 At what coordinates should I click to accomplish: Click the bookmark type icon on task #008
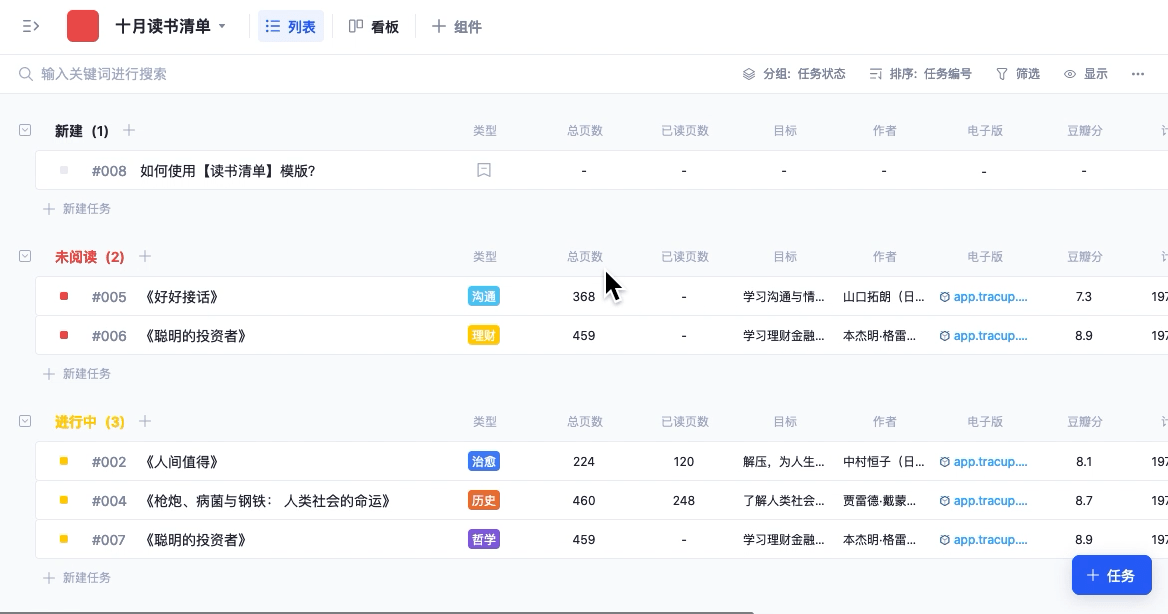[x=484, y=170]
